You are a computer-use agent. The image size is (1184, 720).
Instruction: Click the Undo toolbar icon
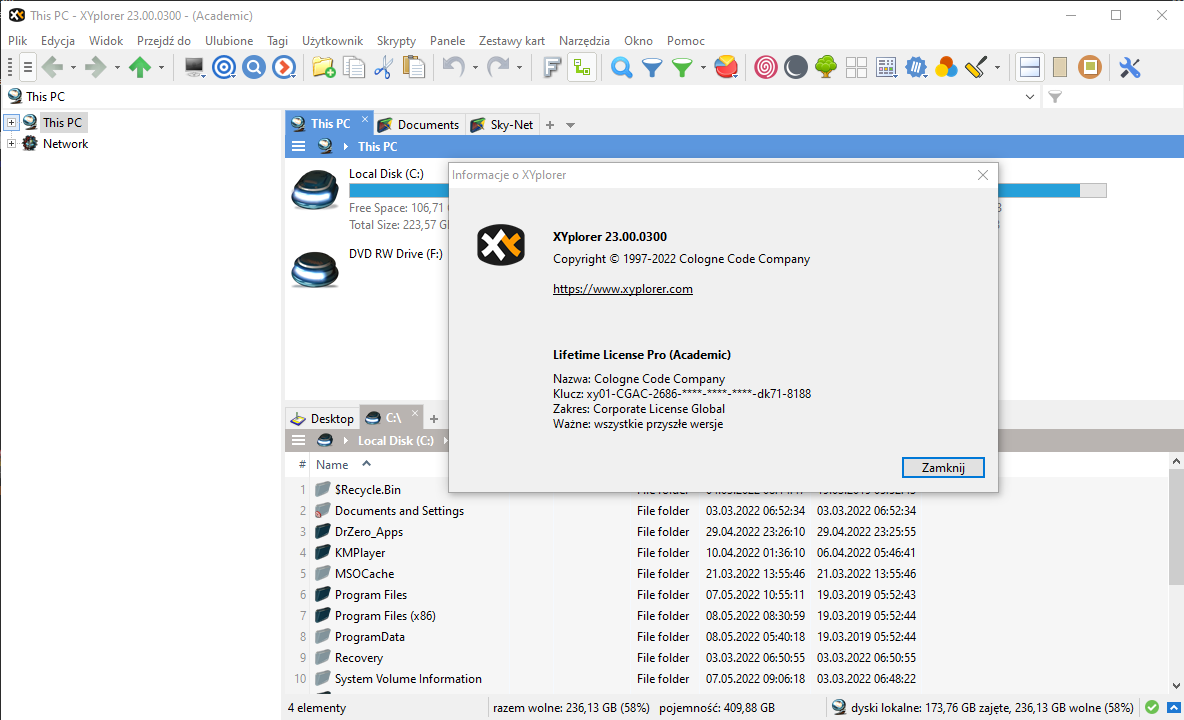click(x=453, y=68)
